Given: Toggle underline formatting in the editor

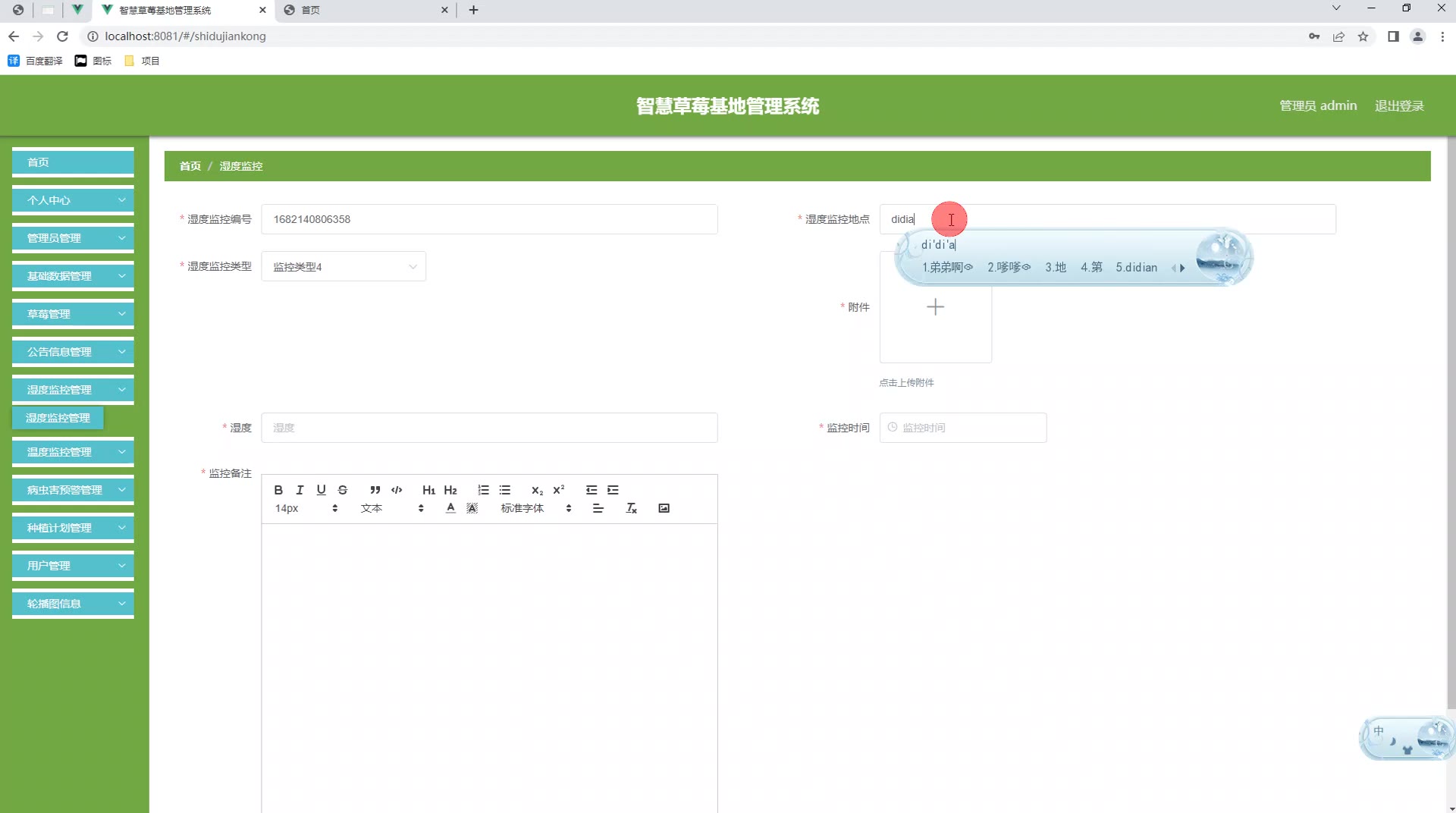Looking at the screenshot, I should pos(321,490).
